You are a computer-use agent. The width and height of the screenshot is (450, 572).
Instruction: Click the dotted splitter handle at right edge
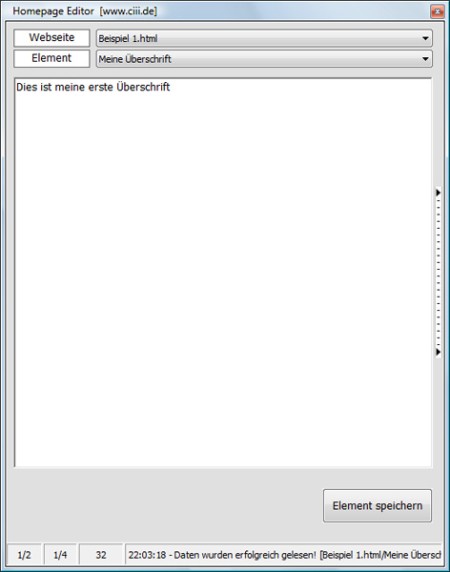pos(438,272)
